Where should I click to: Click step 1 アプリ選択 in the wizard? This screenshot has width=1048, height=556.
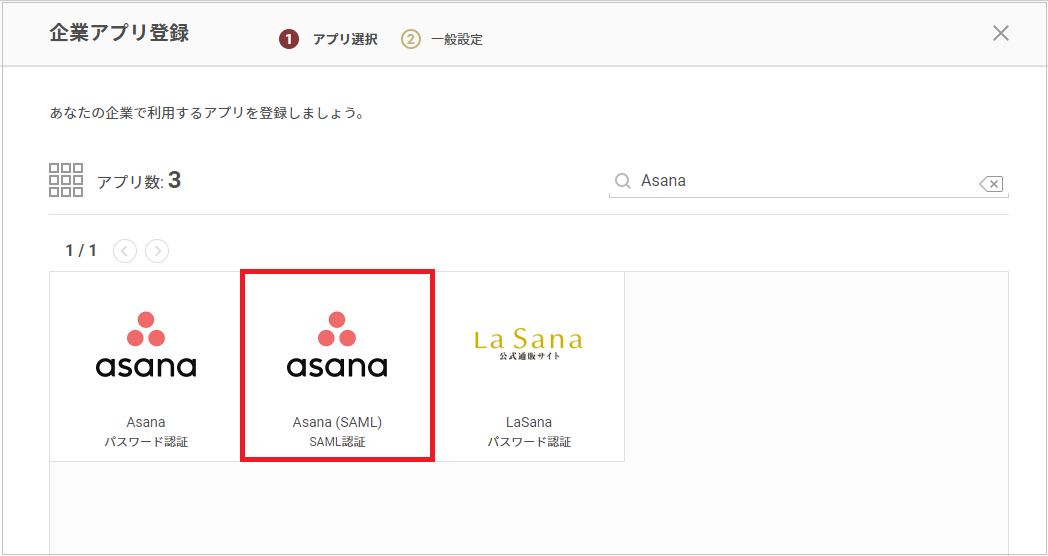tap(328, 39)
